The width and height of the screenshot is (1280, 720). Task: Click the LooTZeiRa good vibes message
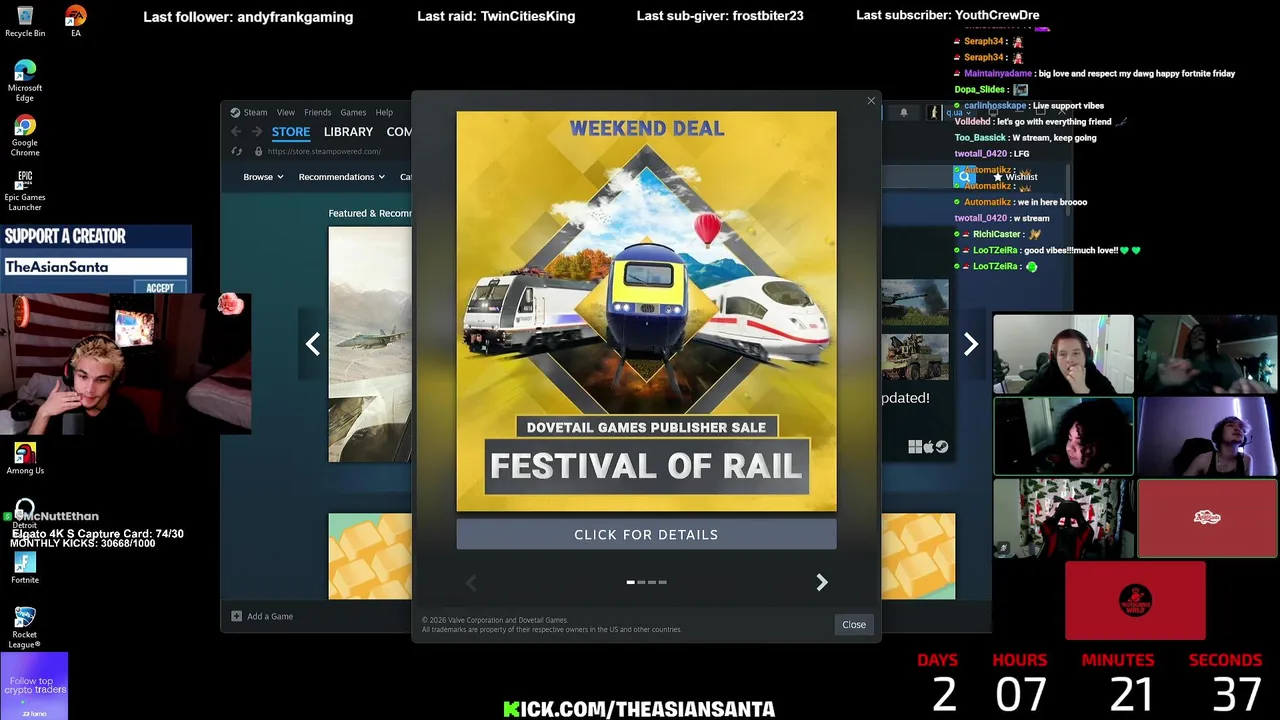[1047, 250]
